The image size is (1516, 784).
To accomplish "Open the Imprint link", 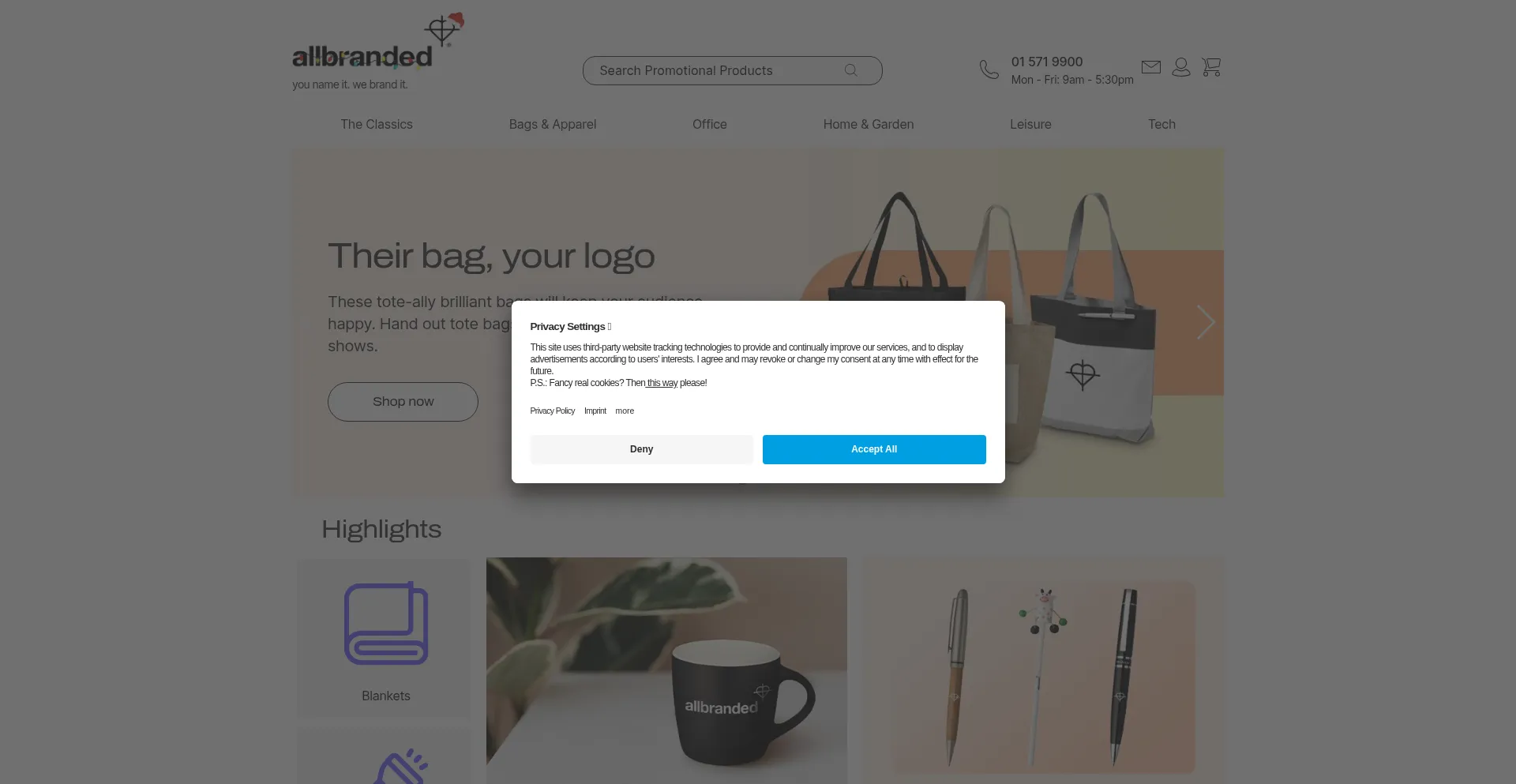I will 595,411.
